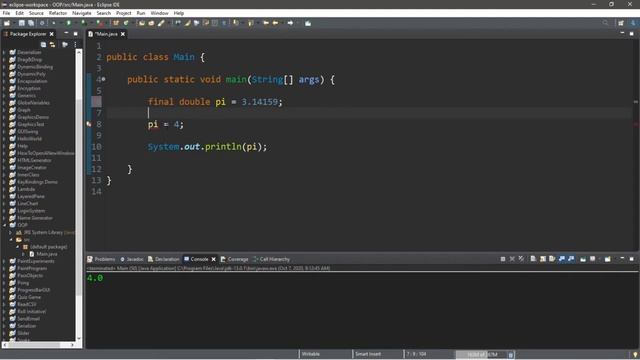Viewport: 640px width, 360px height.
Task: Click the error marker on line 8
Action: click(x=89, y=124)
